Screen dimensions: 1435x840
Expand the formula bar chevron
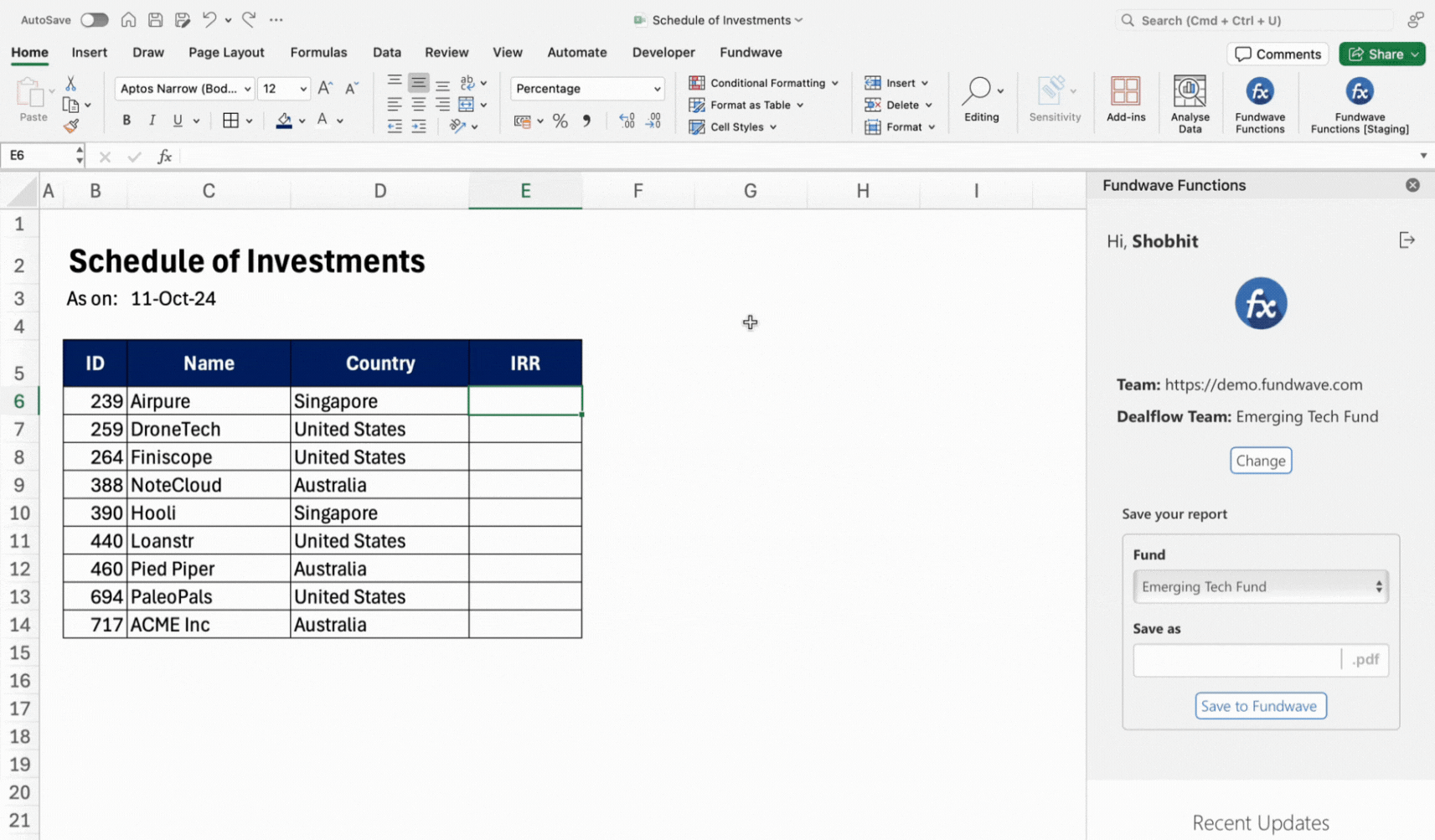[1422, 156]
